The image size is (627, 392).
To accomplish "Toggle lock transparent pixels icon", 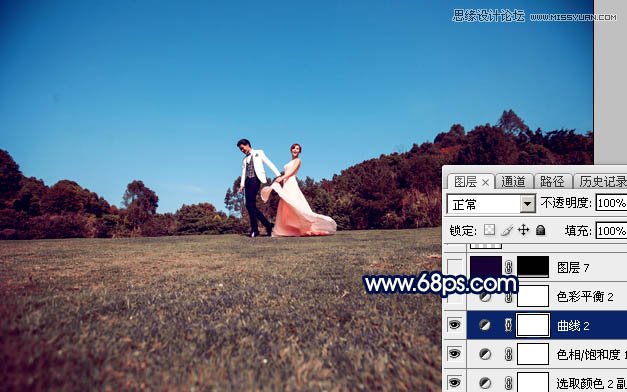I will [489, 230].
